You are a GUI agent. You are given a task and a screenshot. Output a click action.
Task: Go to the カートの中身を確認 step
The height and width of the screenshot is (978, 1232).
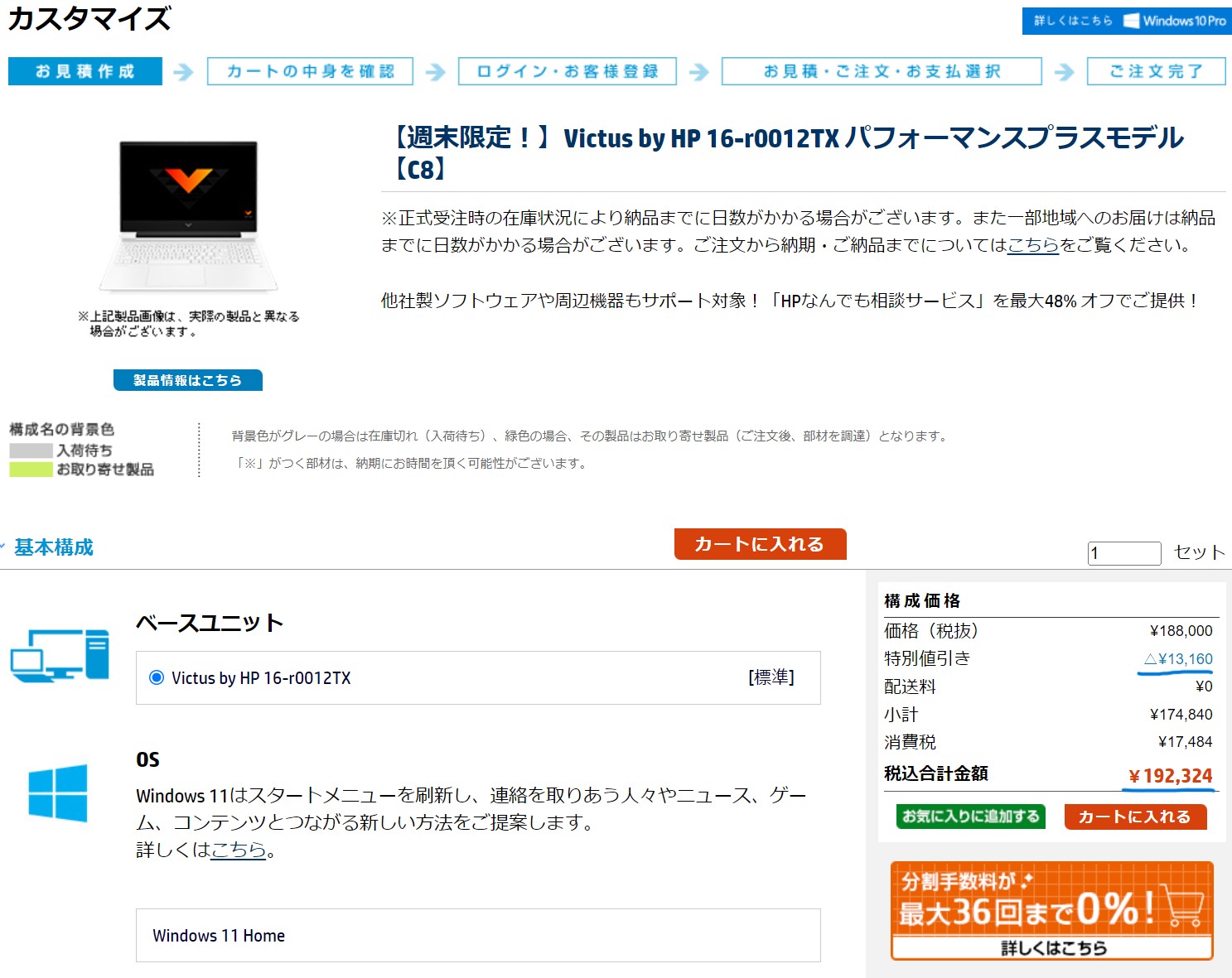point(310,71)
